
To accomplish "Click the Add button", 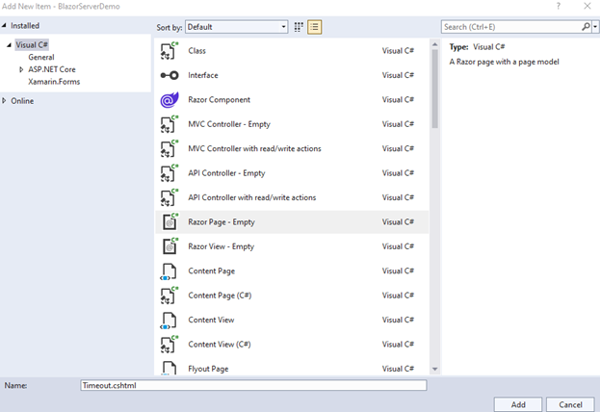I will [x=518, y=403].
